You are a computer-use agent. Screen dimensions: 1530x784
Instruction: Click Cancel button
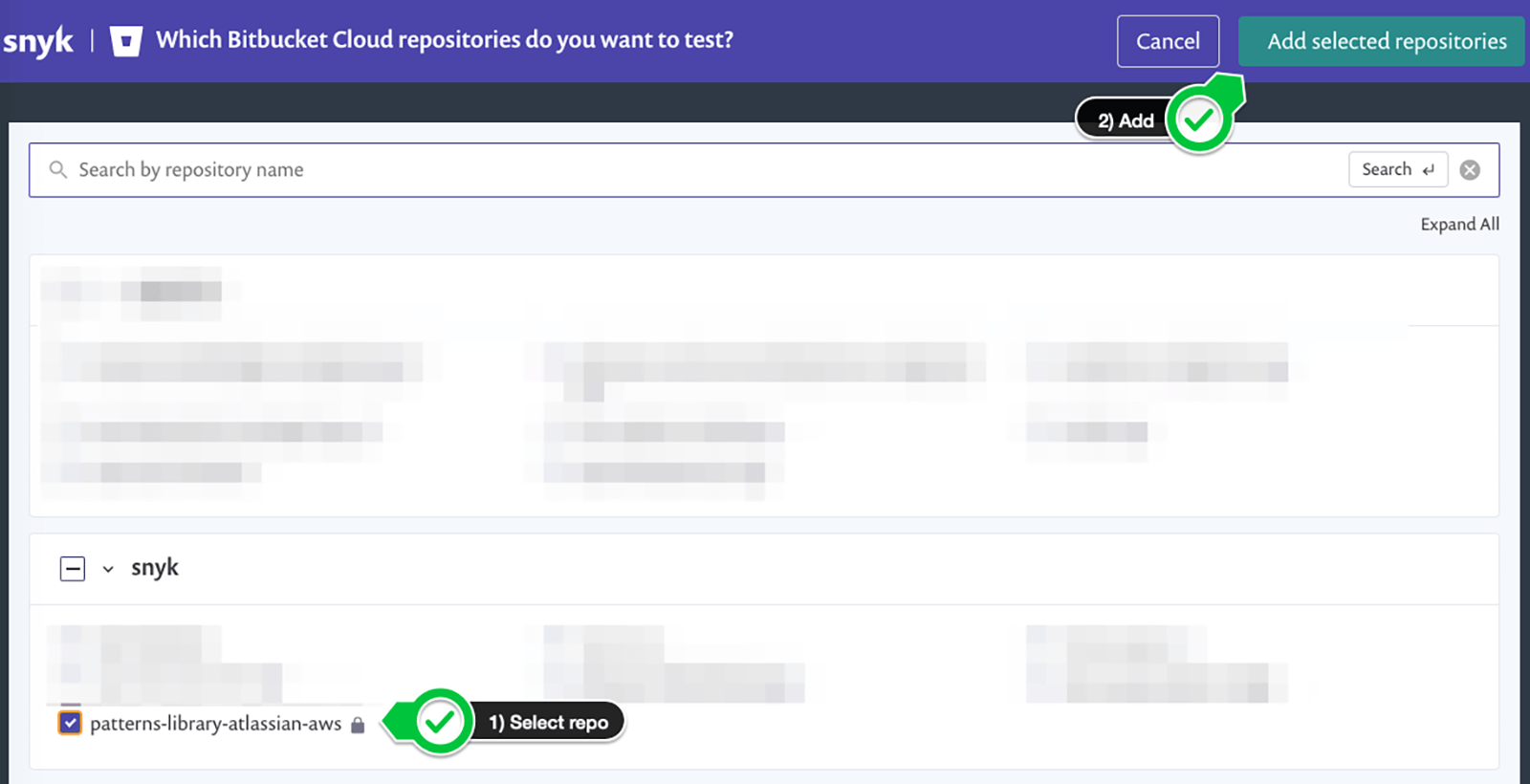coord(1168,41)
